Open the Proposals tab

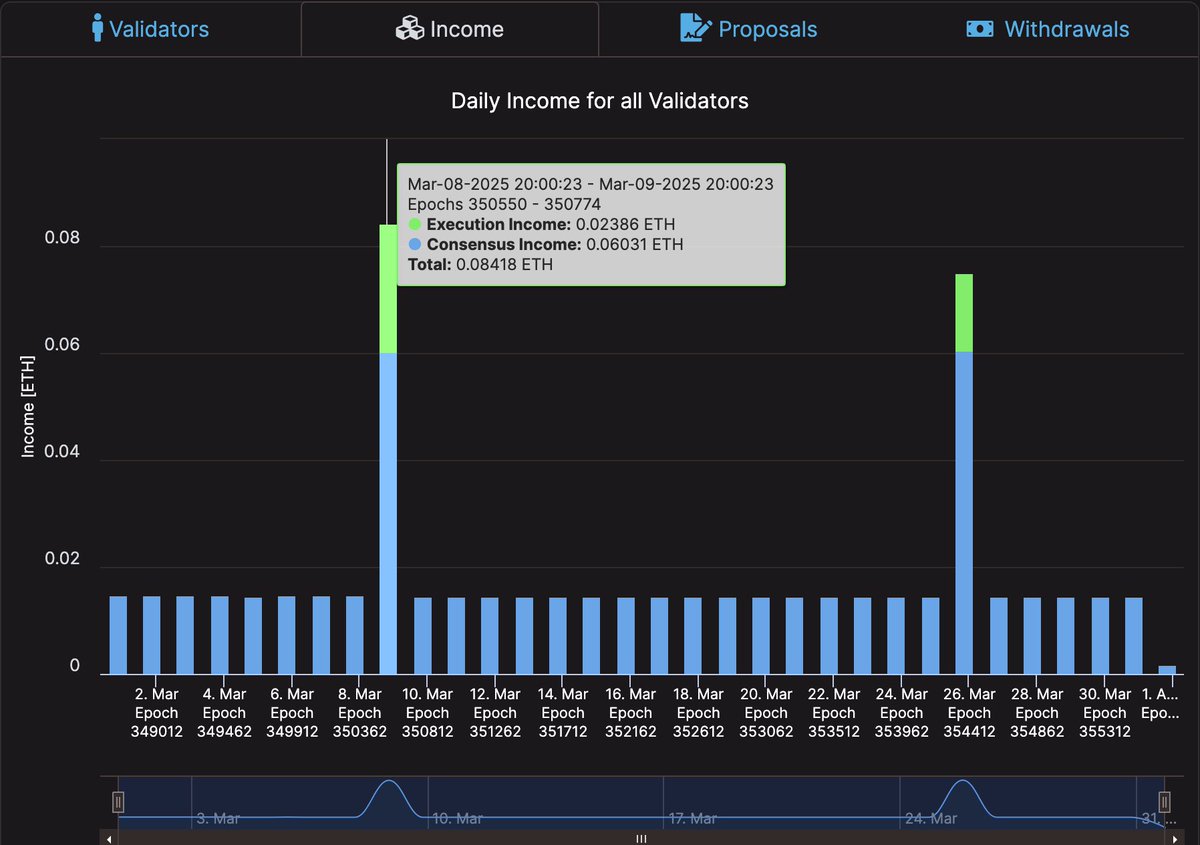tap(767, 29)
